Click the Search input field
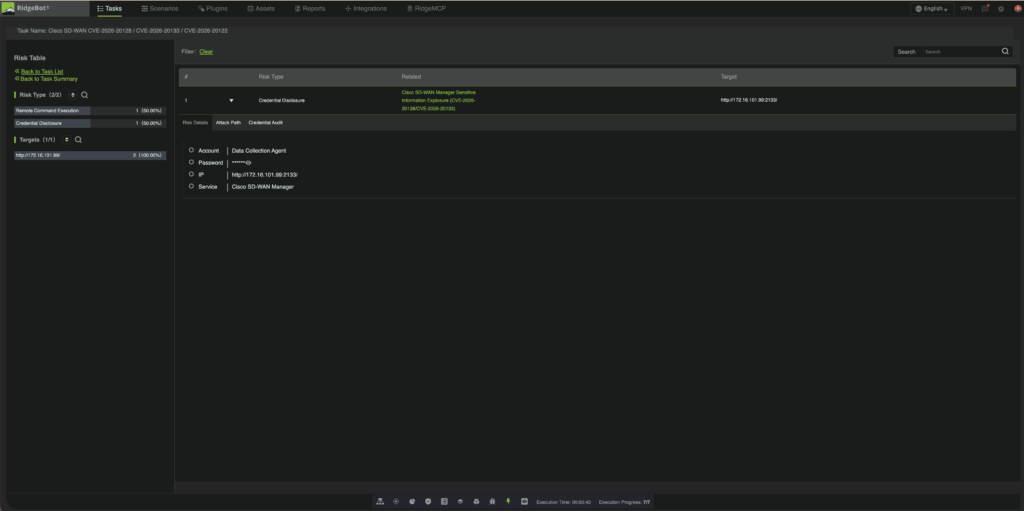The height and width of the screenshot is (511, 1024). pos(958,51)
